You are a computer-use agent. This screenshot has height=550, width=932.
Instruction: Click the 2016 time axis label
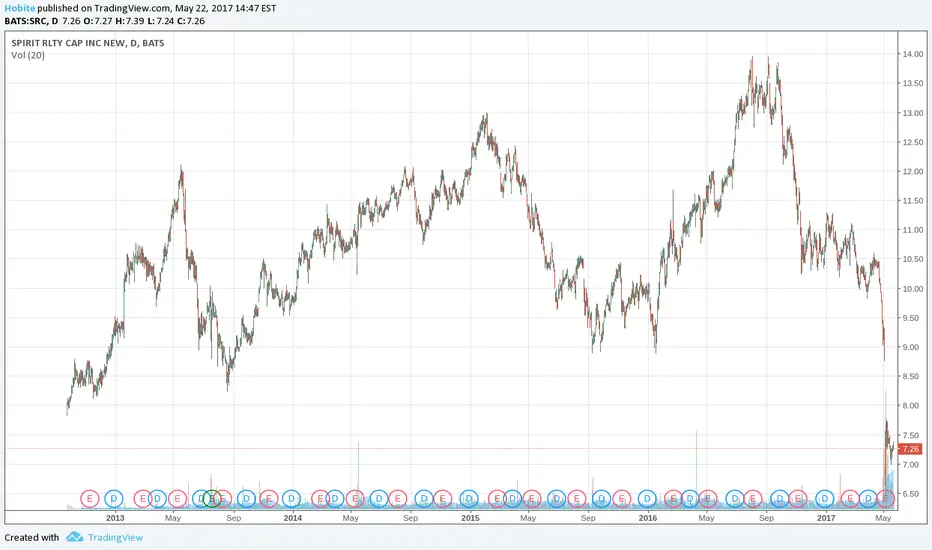click(648, 518)
